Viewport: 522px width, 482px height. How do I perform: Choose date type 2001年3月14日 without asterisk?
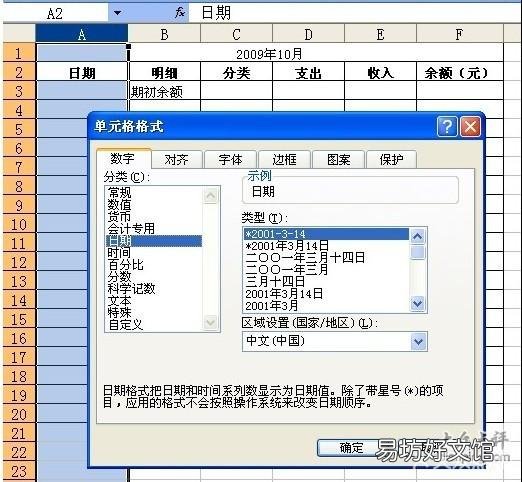point(326,294)
